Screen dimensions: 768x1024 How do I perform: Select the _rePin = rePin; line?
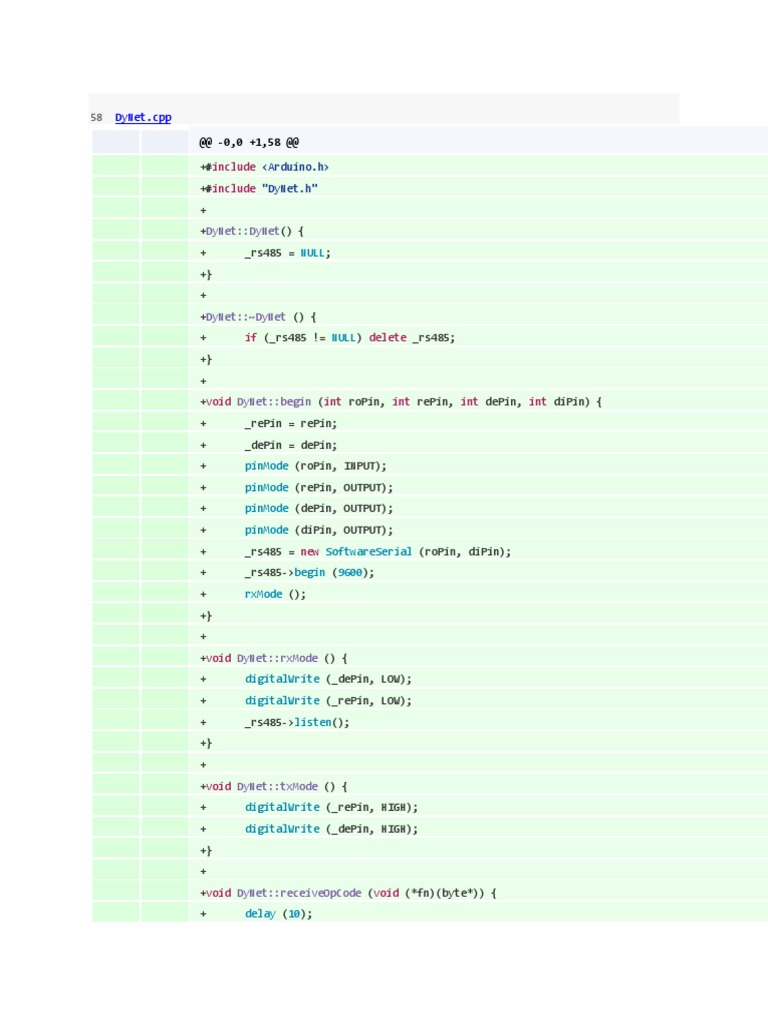click(291, 423)
